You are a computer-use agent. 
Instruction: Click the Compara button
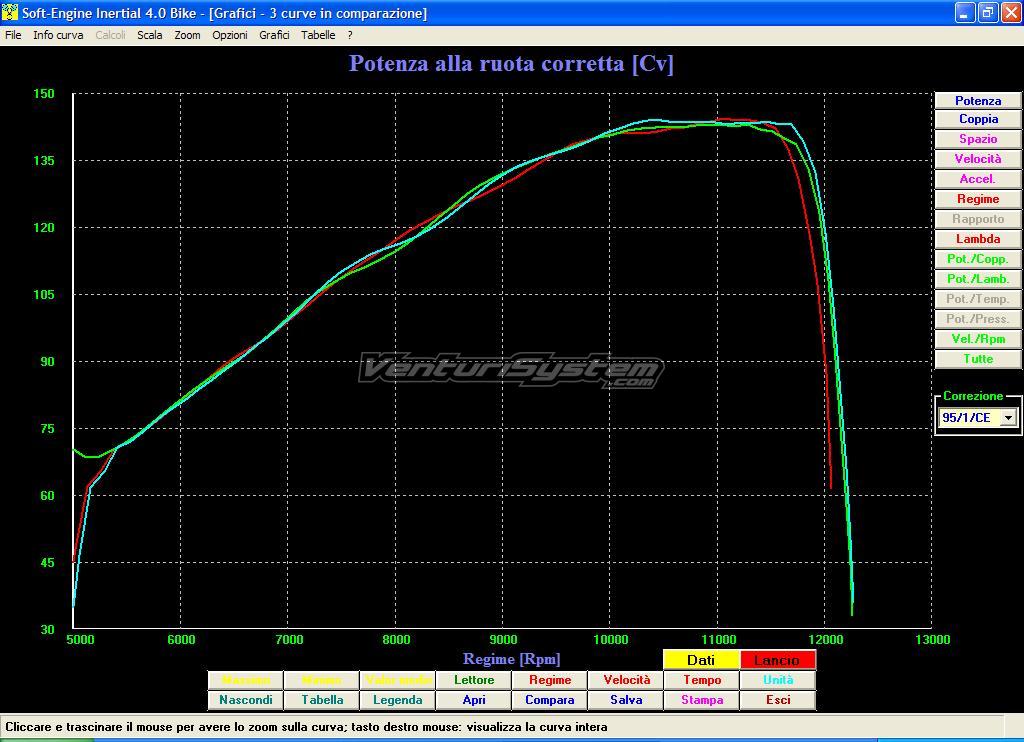click(x=550, y=700)
